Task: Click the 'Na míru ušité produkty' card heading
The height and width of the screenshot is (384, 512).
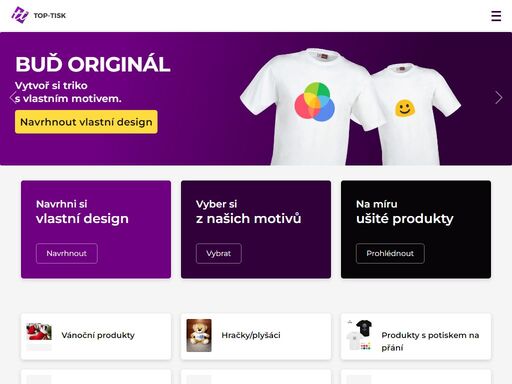Action: [405, 212]
